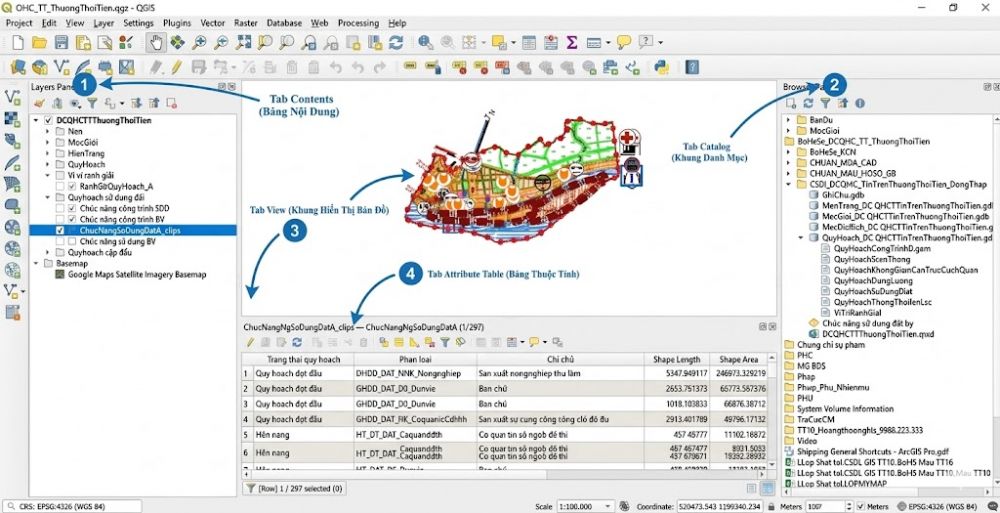This screenshot has width=1000, height=513.
Task: Click the info properties icon in Browser panel
Action: click(x=860, y=103)
